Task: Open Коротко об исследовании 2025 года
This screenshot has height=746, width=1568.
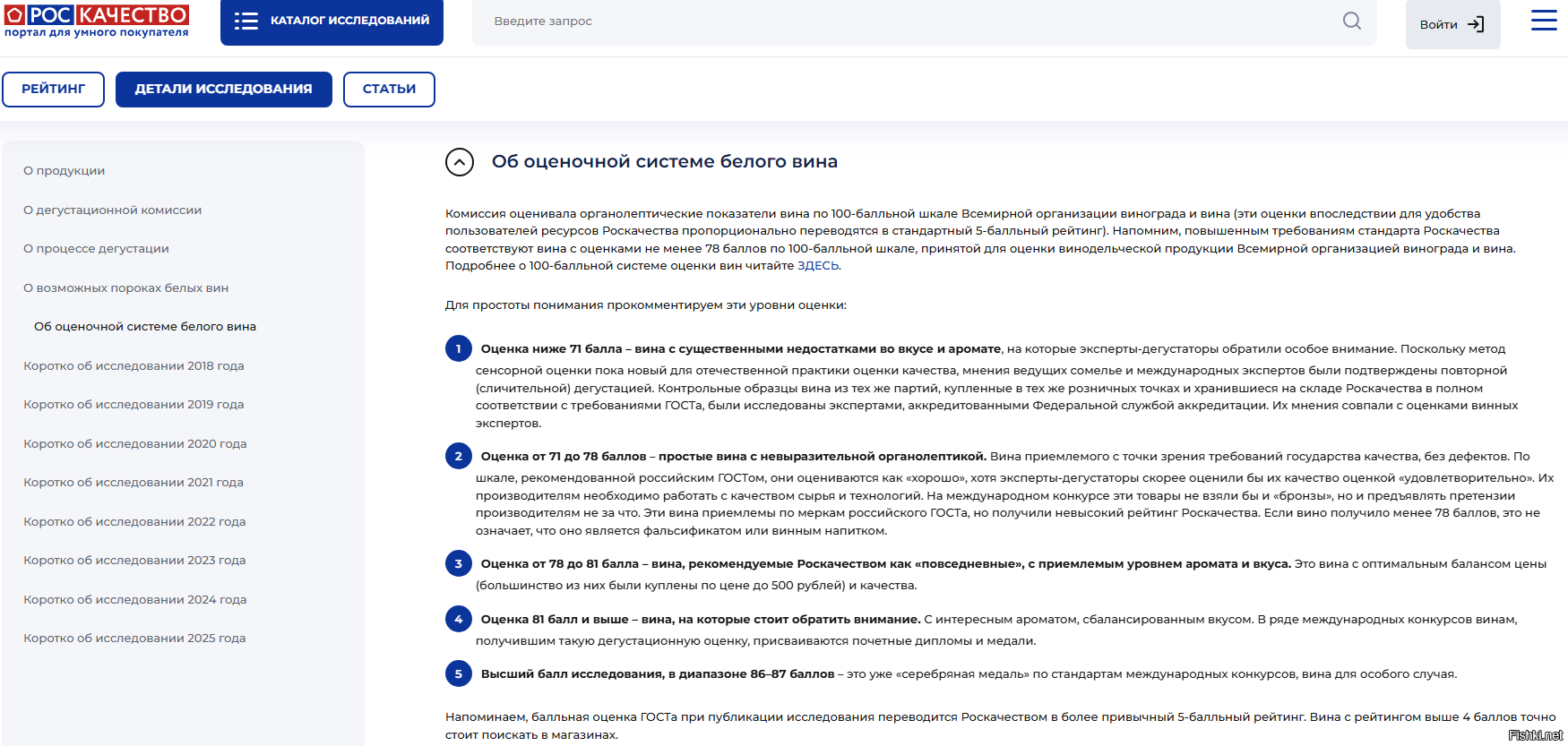Action: [134, 639]
